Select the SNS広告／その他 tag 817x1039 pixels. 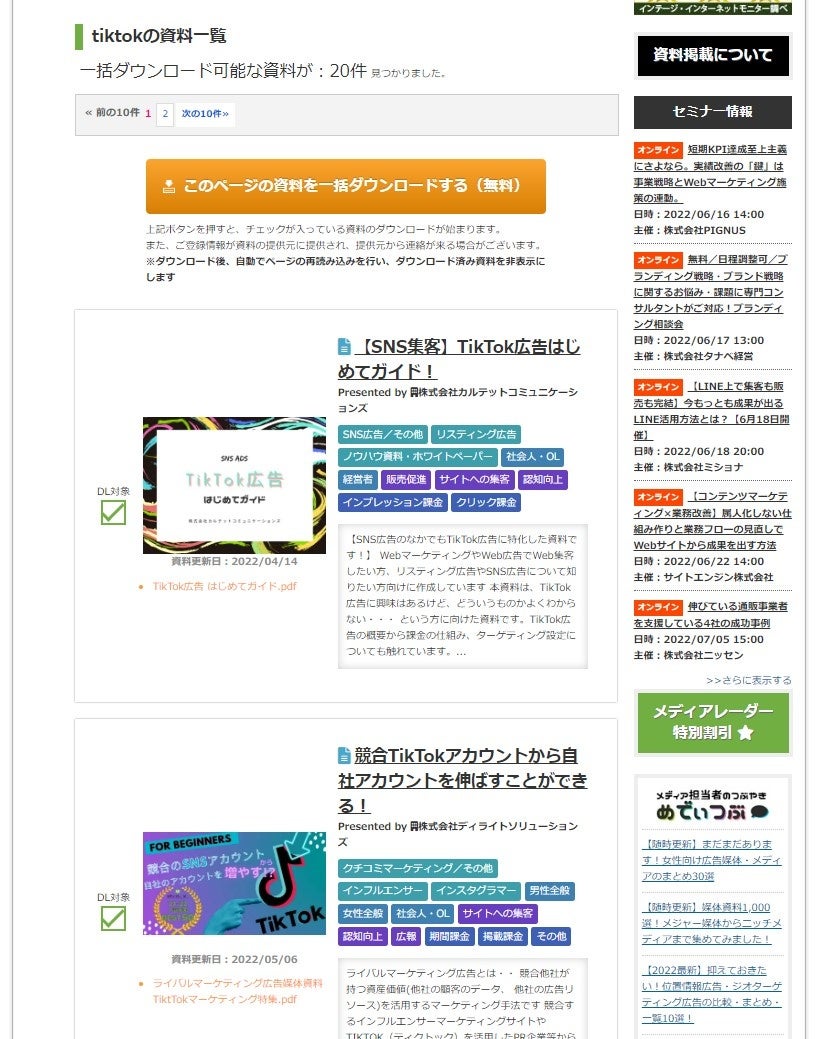[383, 435]
